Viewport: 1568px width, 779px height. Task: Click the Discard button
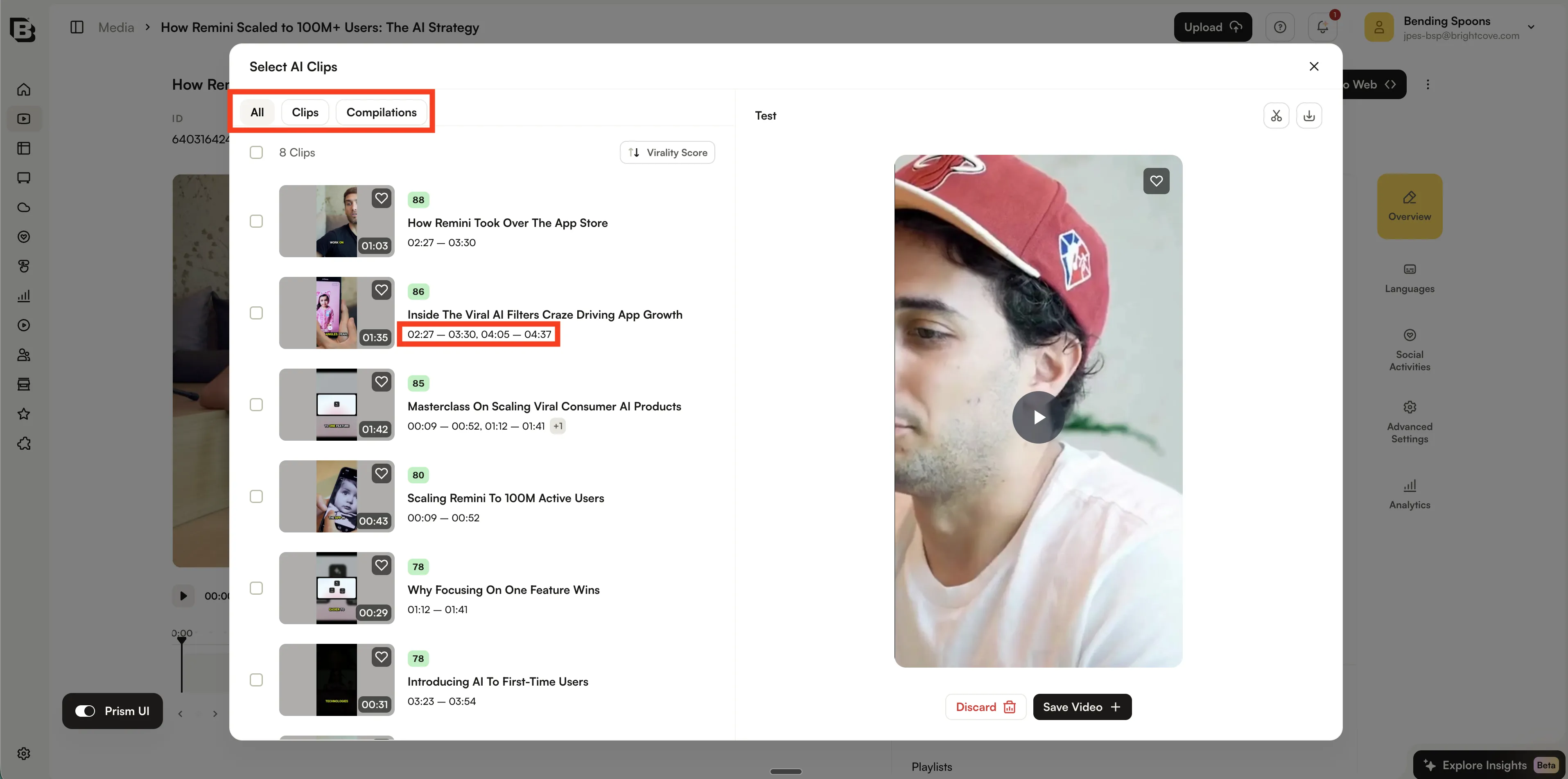click(985, 707)
